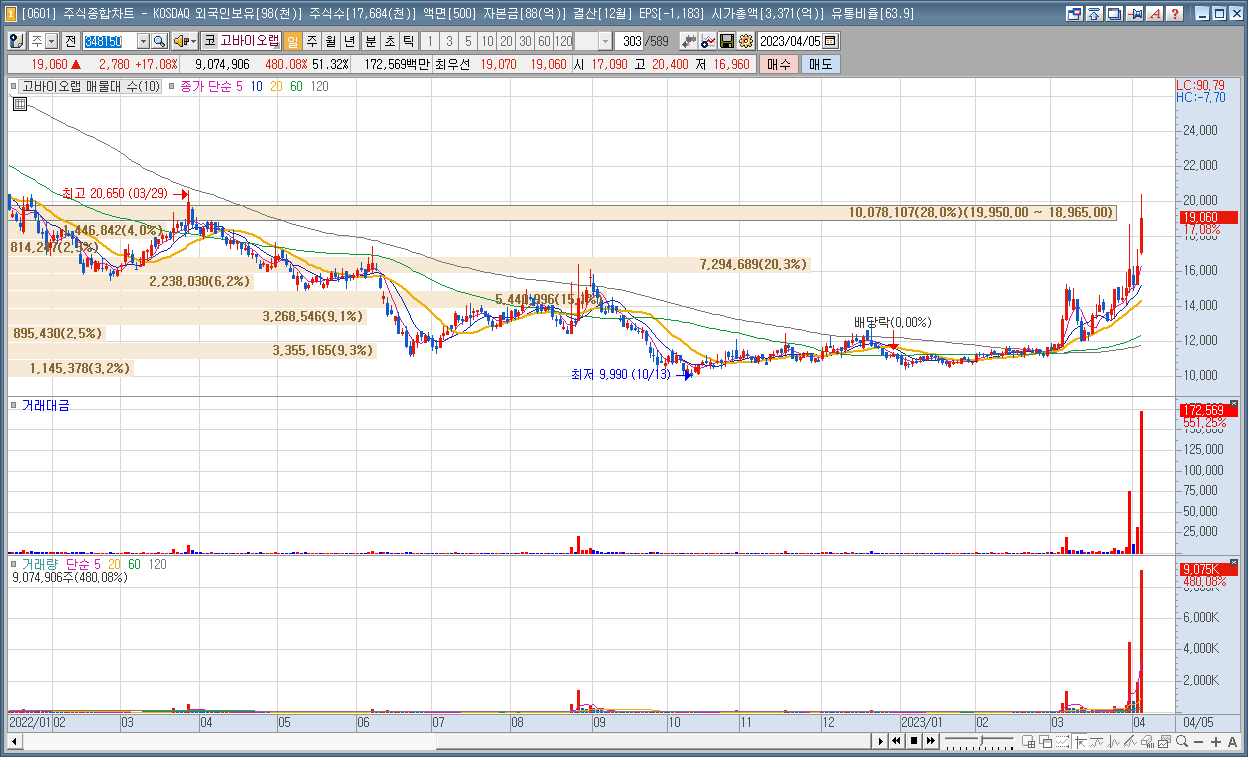
Task: Click the bar count field showing 303
Action: tap(630, 41)
